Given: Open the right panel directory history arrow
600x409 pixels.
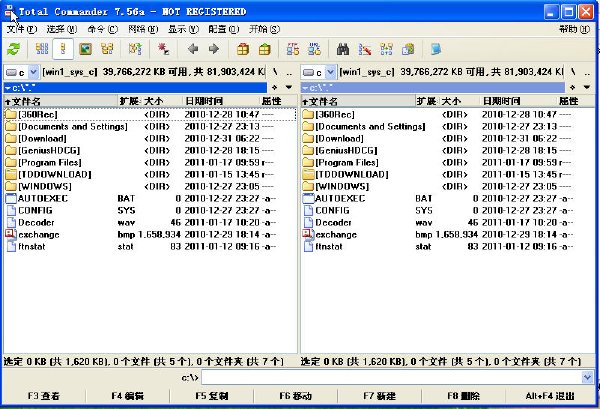Looking at the screenshot, I should pyautogui.click(x=586, y=88).
